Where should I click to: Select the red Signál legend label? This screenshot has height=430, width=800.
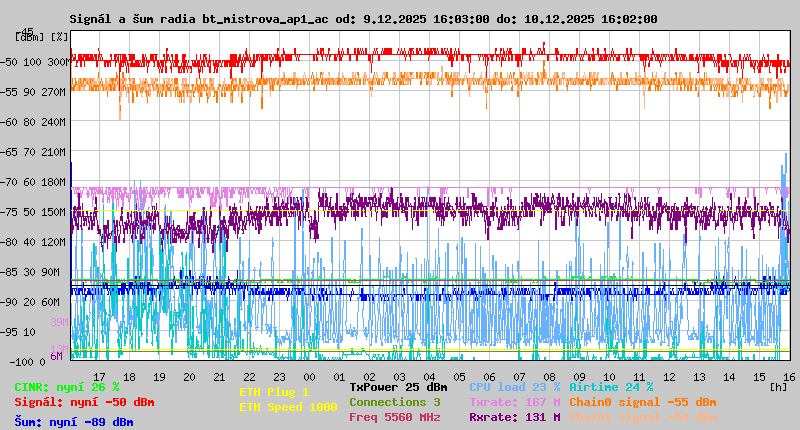point(84,402)
